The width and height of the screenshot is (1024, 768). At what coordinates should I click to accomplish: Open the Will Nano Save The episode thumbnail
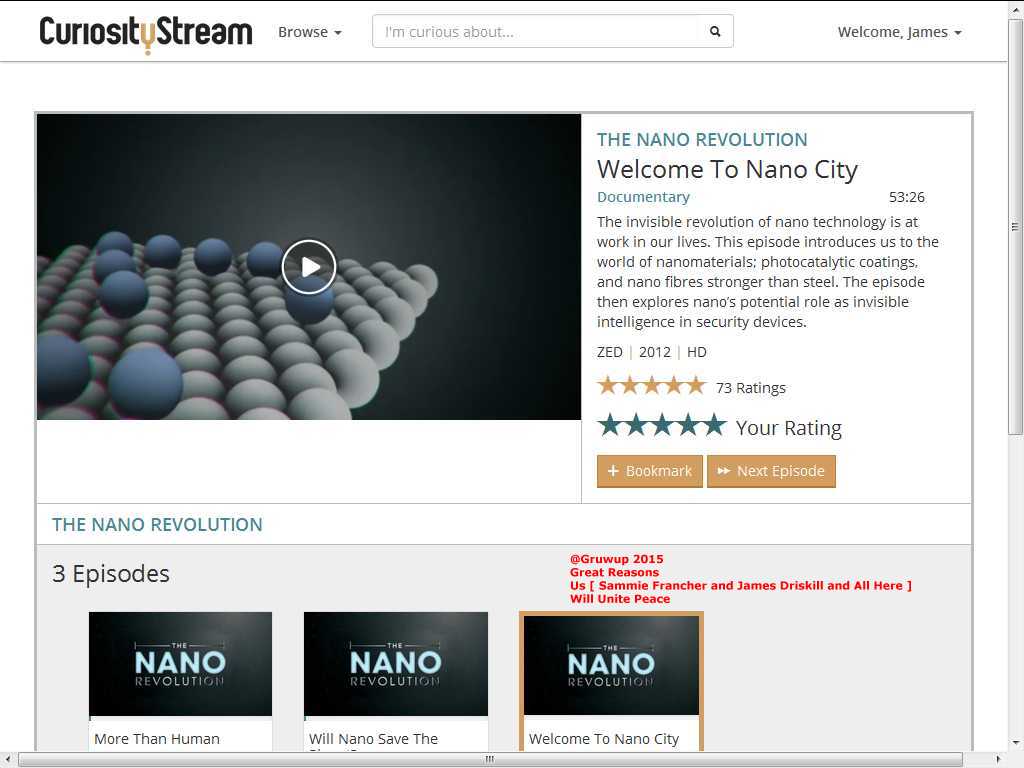[x=396, y=664]
